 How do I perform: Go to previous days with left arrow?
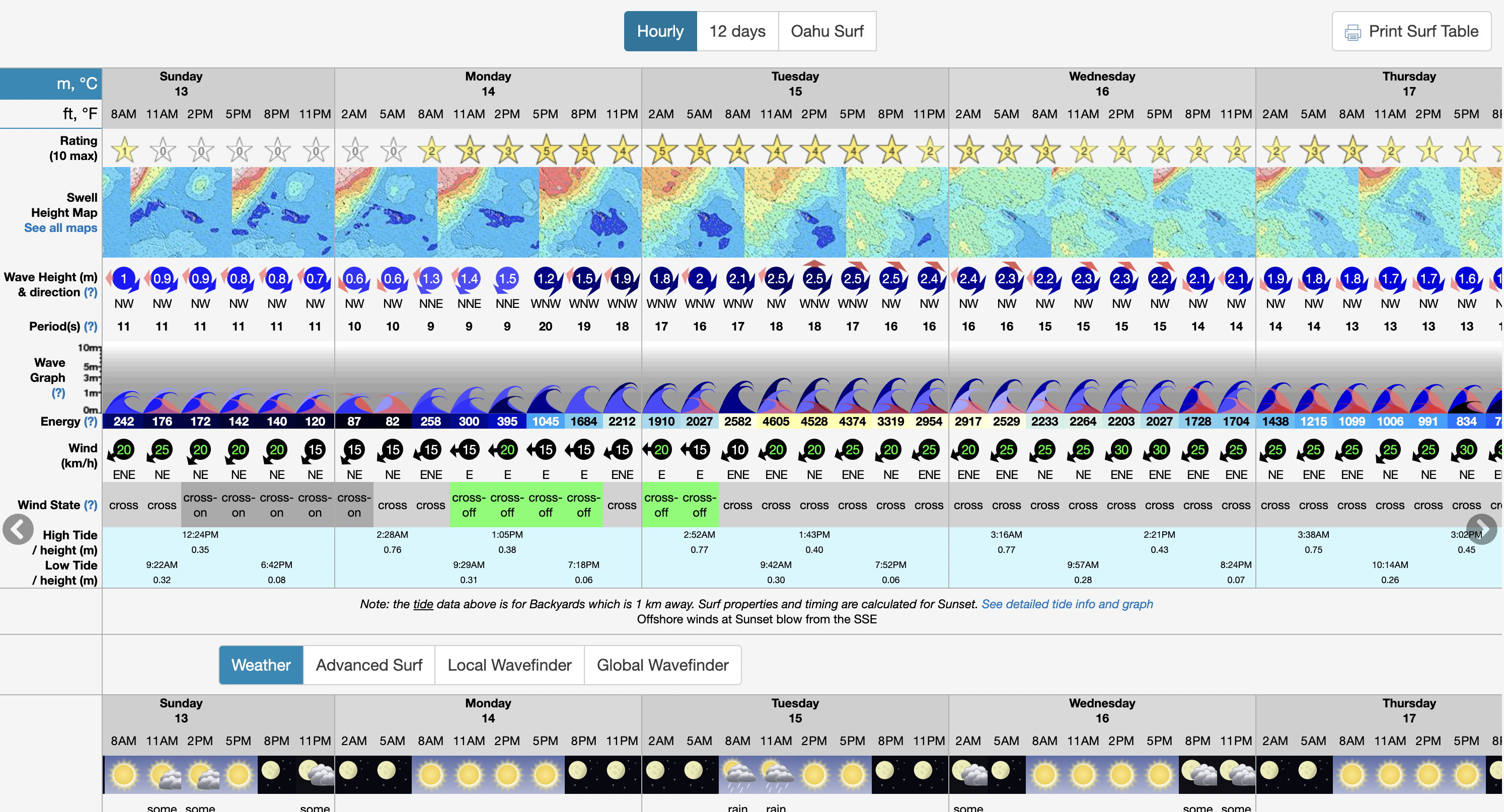[x=18, y=529]
